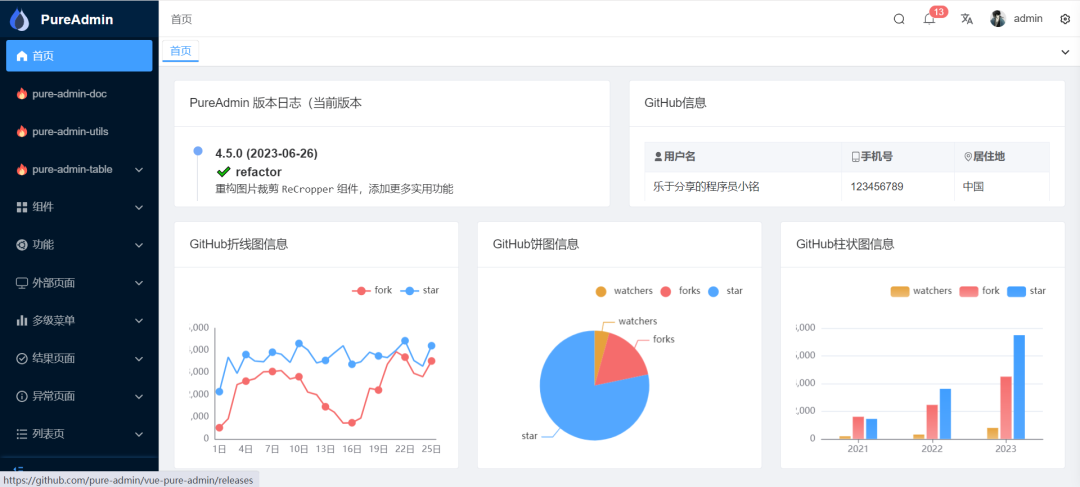Open the pure-admin-doc menu item
The height and width of the screenshot is (487, 1080).
(x=79, y=94)
